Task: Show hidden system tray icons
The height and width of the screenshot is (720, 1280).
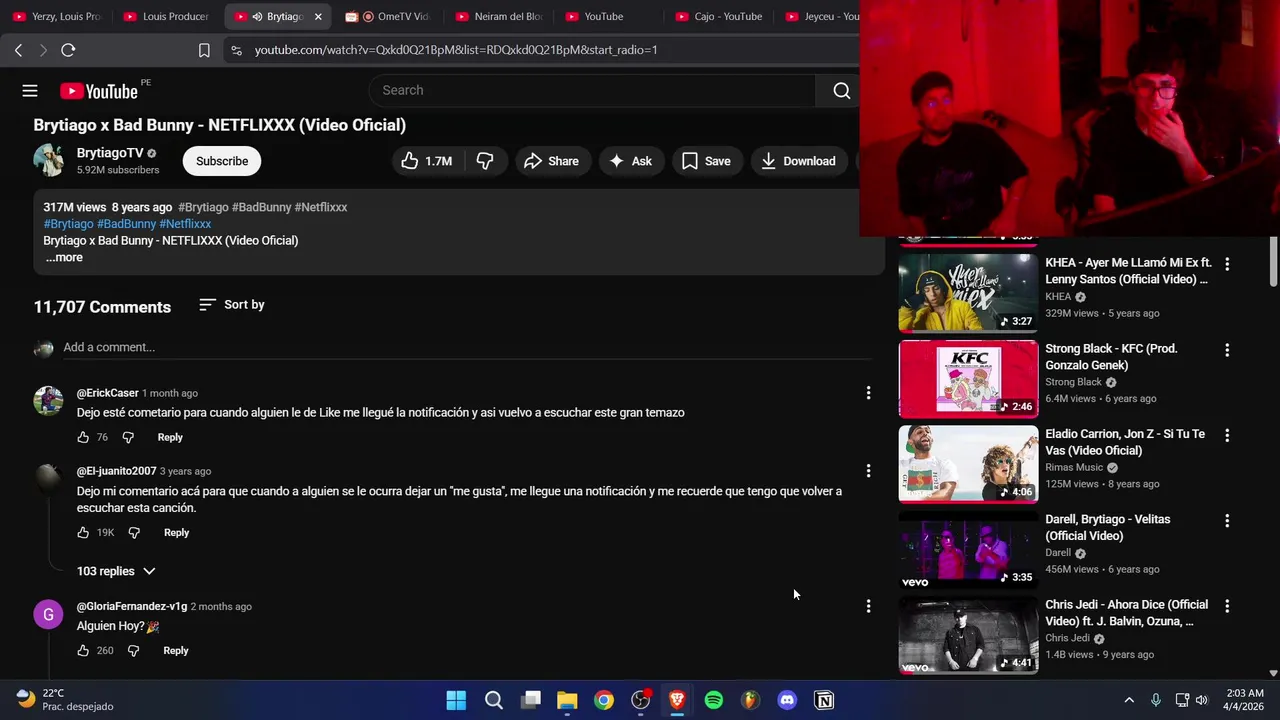Action: pyautogui.click(x=1129, y=700)
